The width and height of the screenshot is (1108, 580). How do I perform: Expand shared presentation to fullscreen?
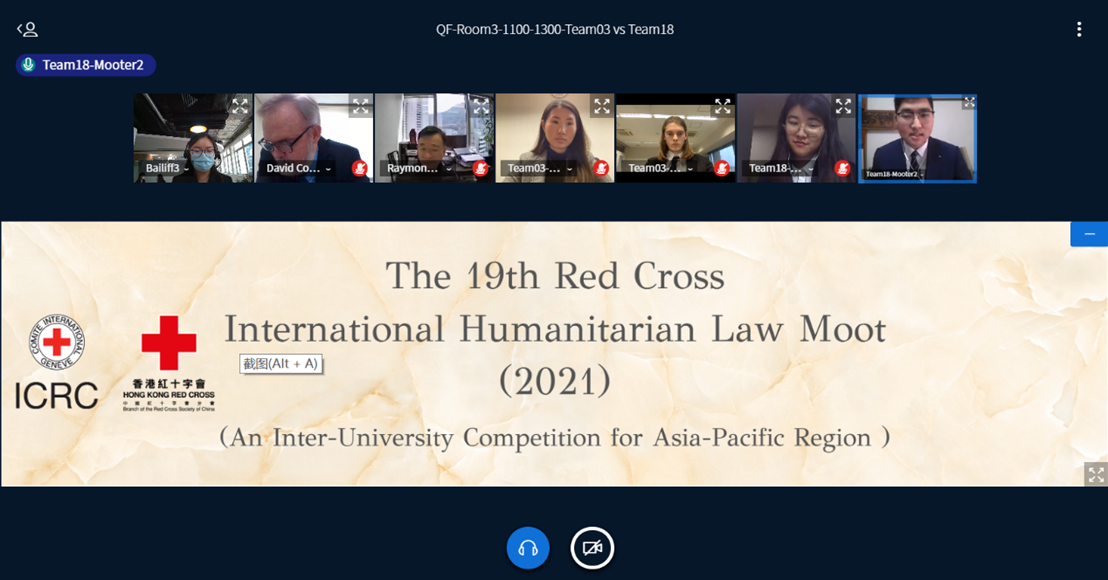1095,474
